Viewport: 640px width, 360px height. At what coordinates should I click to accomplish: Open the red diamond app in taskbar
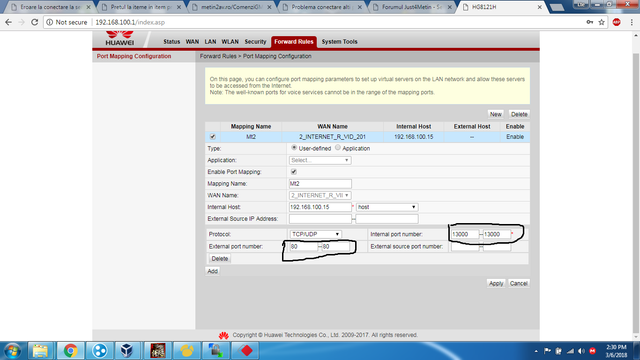(247, 351)
